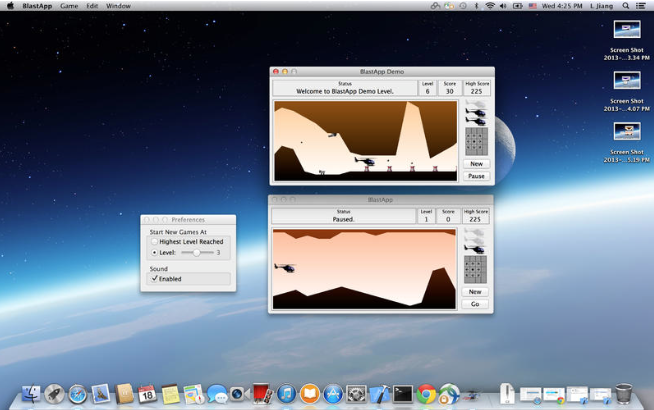Open the Edit menu
The height and width of the screenshot is (410, 654).
click(x=92, y=6)
